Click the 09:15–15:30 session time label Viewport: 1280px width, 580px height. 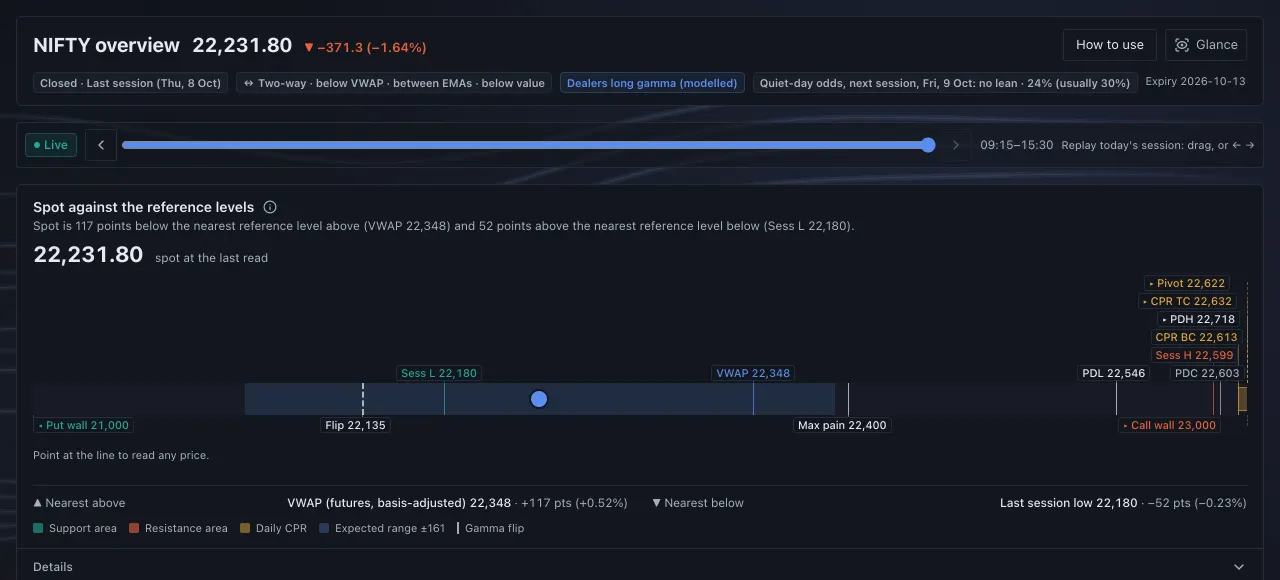point(1017,145)
